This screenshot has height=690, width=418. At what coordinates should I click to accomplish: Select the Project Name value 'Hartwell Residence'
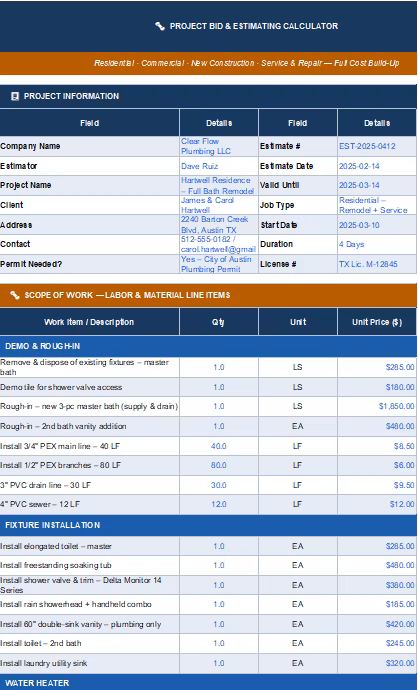coord(216,180)
